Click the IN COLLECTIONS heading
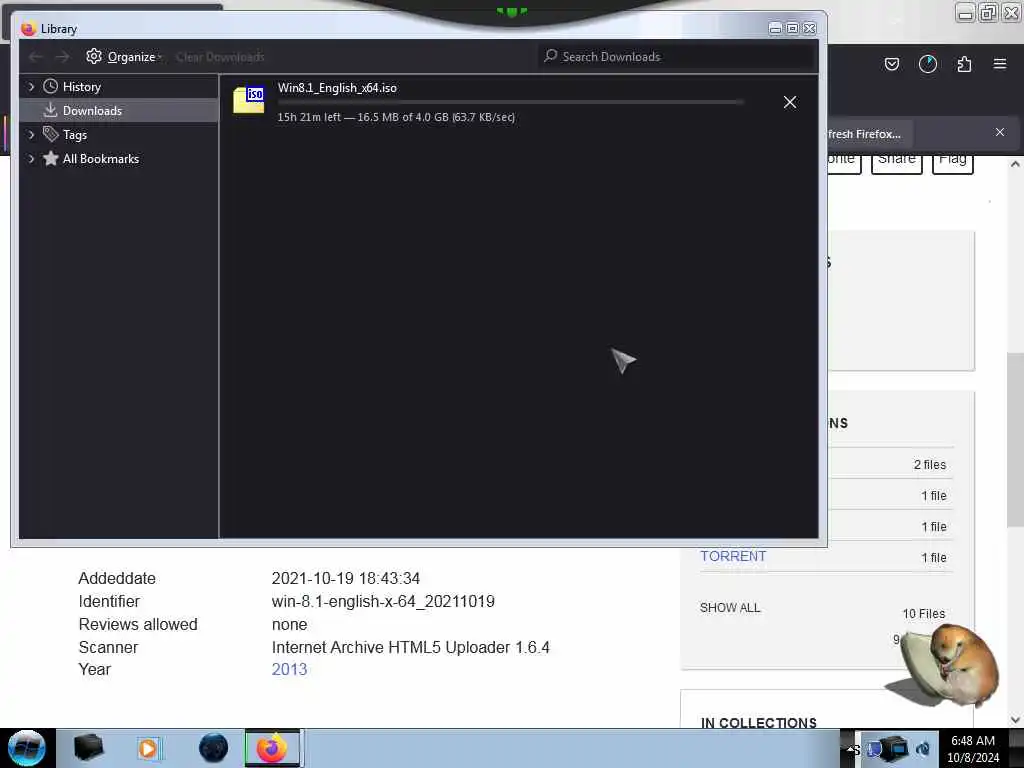 (758, 723)
